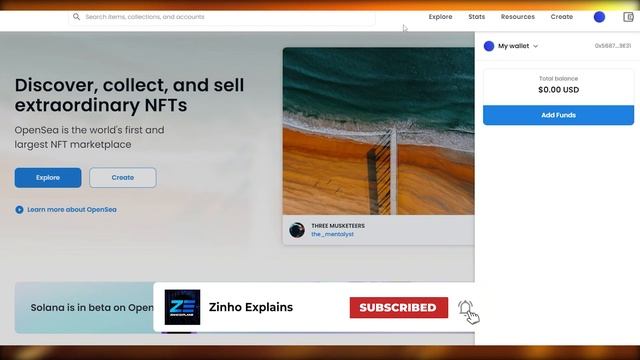The width and height of the screenshot is (640, 360).
Task: Click the search magnifier icon
Action: click(76, 17)
